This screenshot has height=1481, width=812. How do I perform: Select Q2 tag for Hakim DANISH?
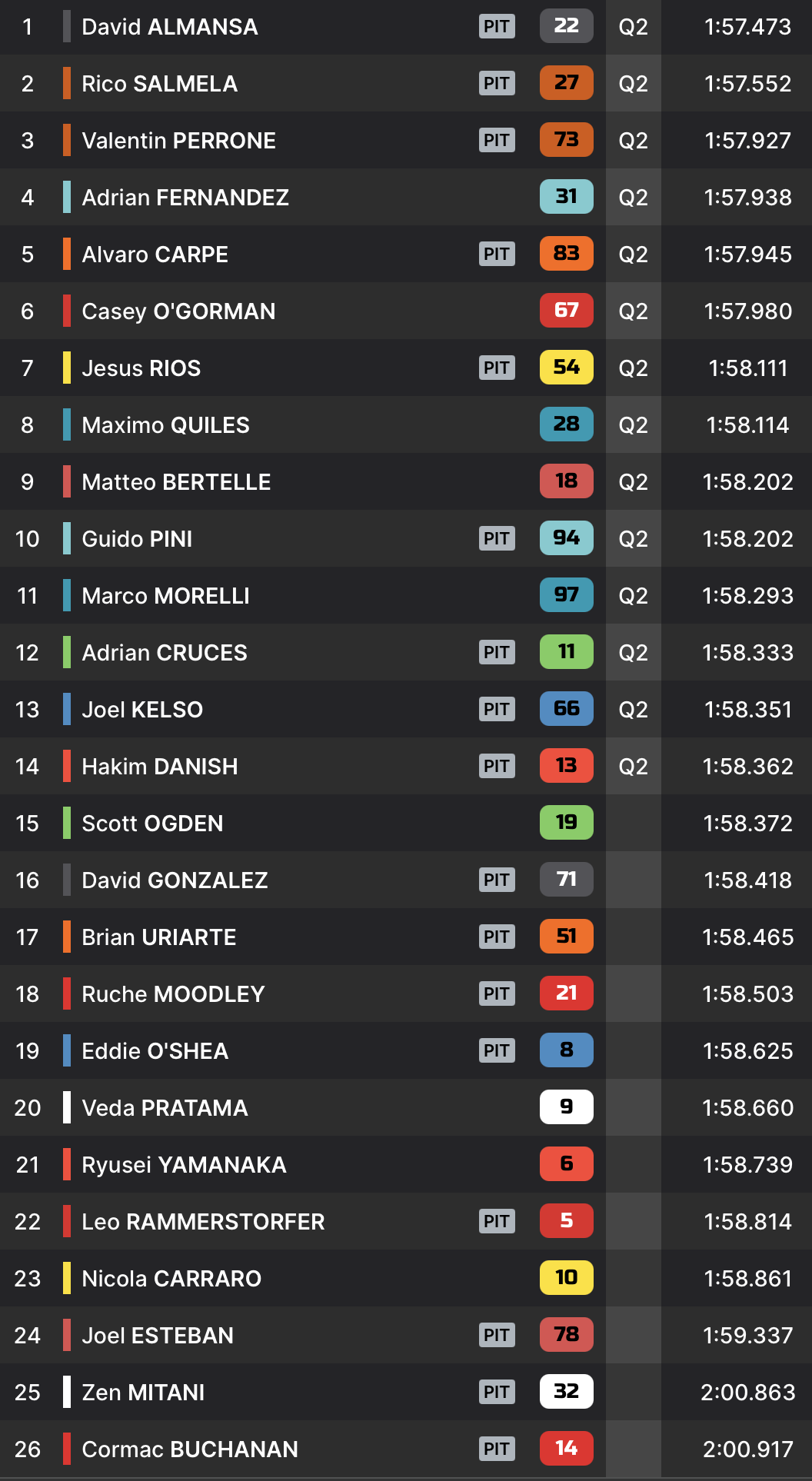tap(634, 767)
